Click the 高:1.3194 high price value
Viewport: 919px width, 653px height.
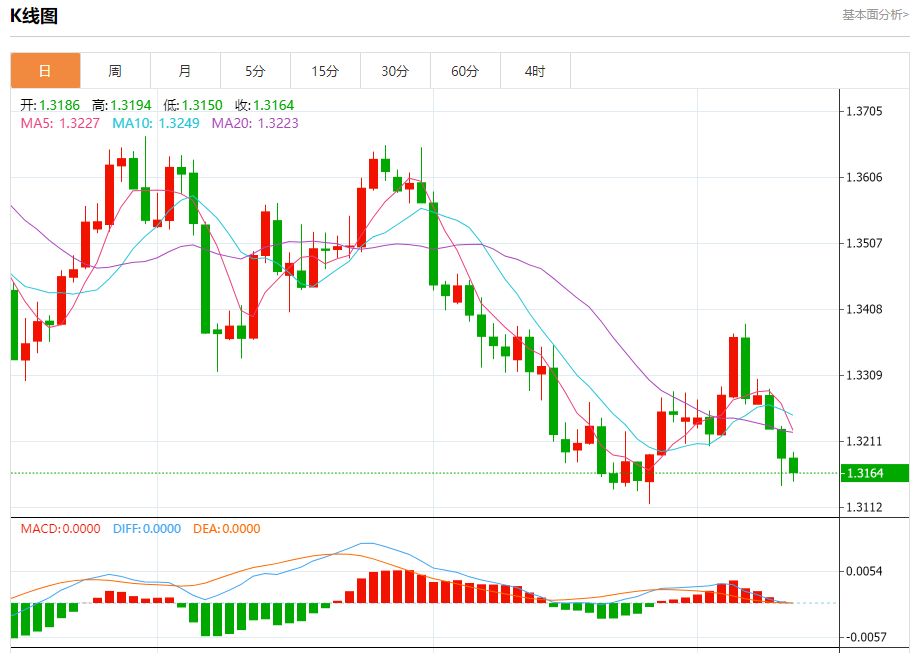tap(121, 106)
